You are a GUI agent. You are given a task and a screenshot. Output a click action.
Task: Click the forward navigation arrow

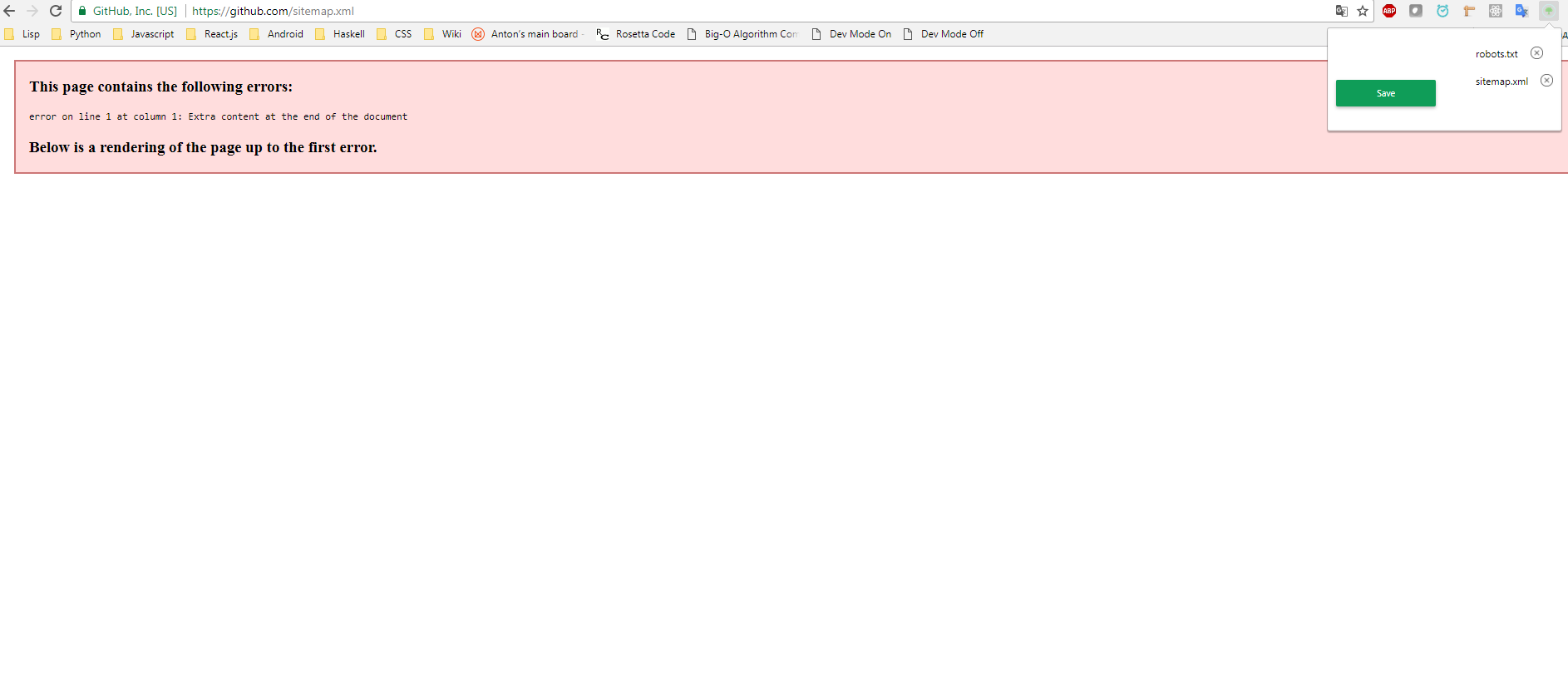pyautogui.click(x=32, y=11)
